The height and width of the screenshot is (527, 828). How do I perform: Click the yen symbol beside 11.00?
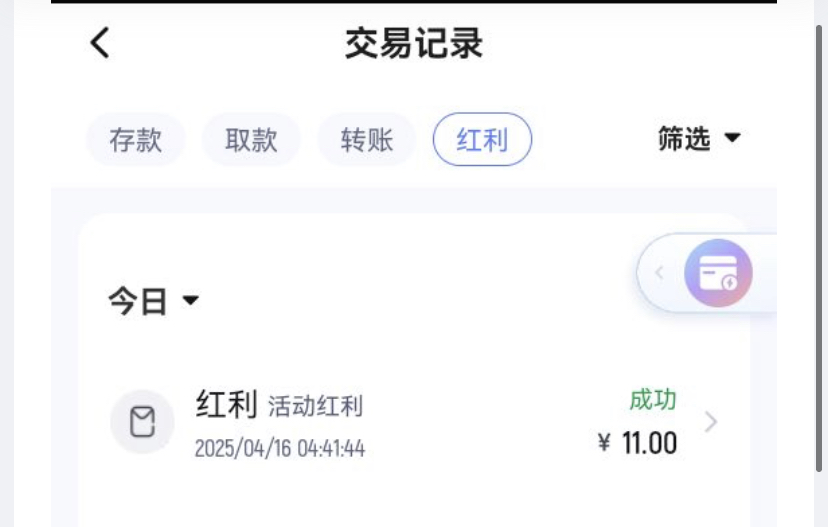604,443
